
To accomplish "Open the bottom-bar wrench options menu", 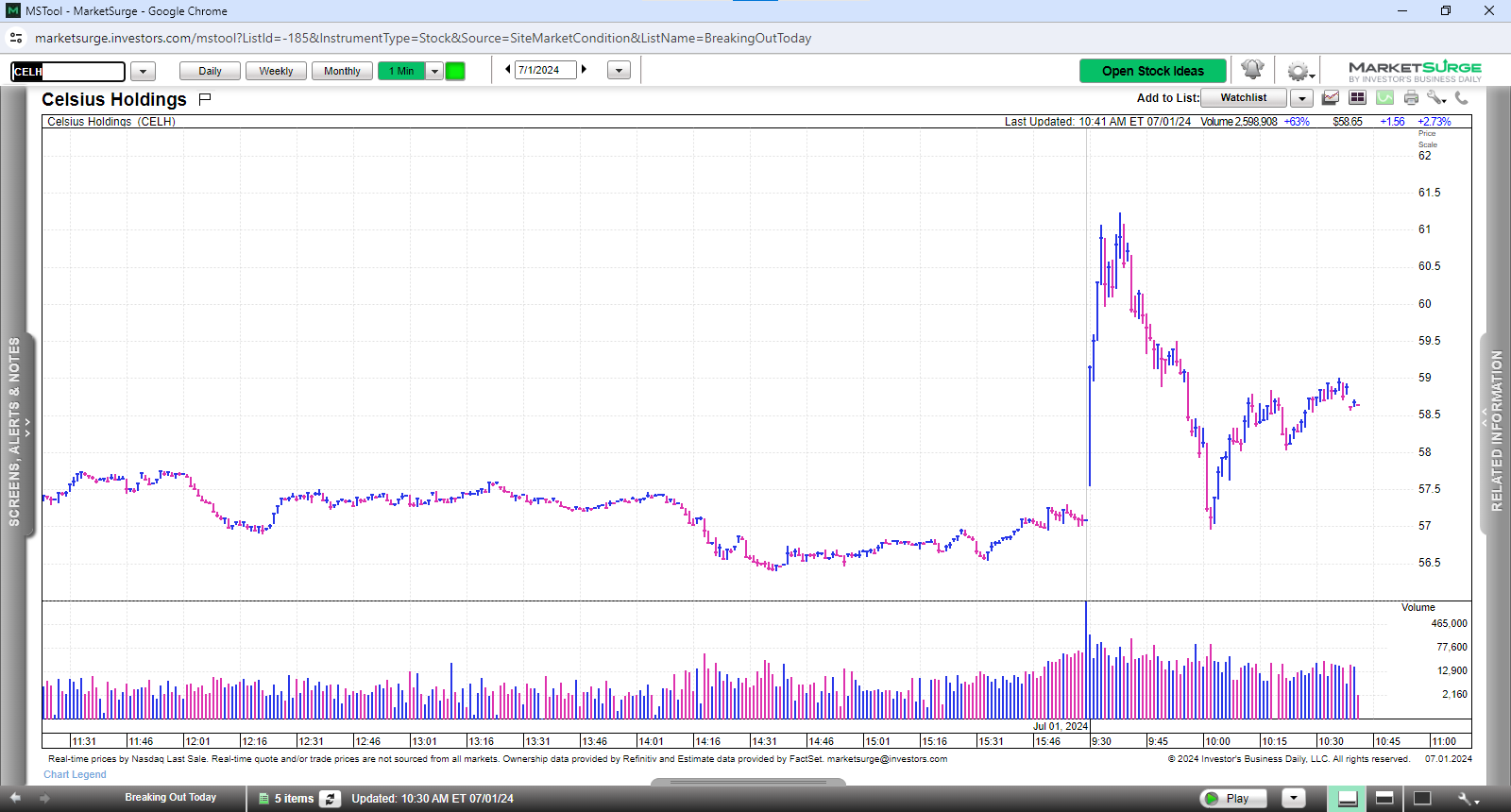I will tap(1469, 799).
